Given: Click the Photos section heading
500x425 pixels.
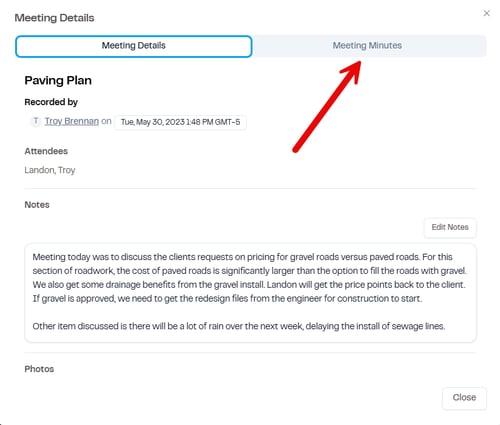Looking at the screenshot, I should pyautogui.click(x=39, y=369).
